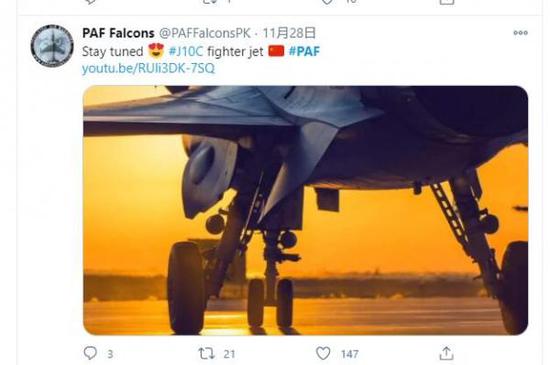Screen dimensions: 550x365
Task: Share the previous tweet above
Action: click(447, 2)
